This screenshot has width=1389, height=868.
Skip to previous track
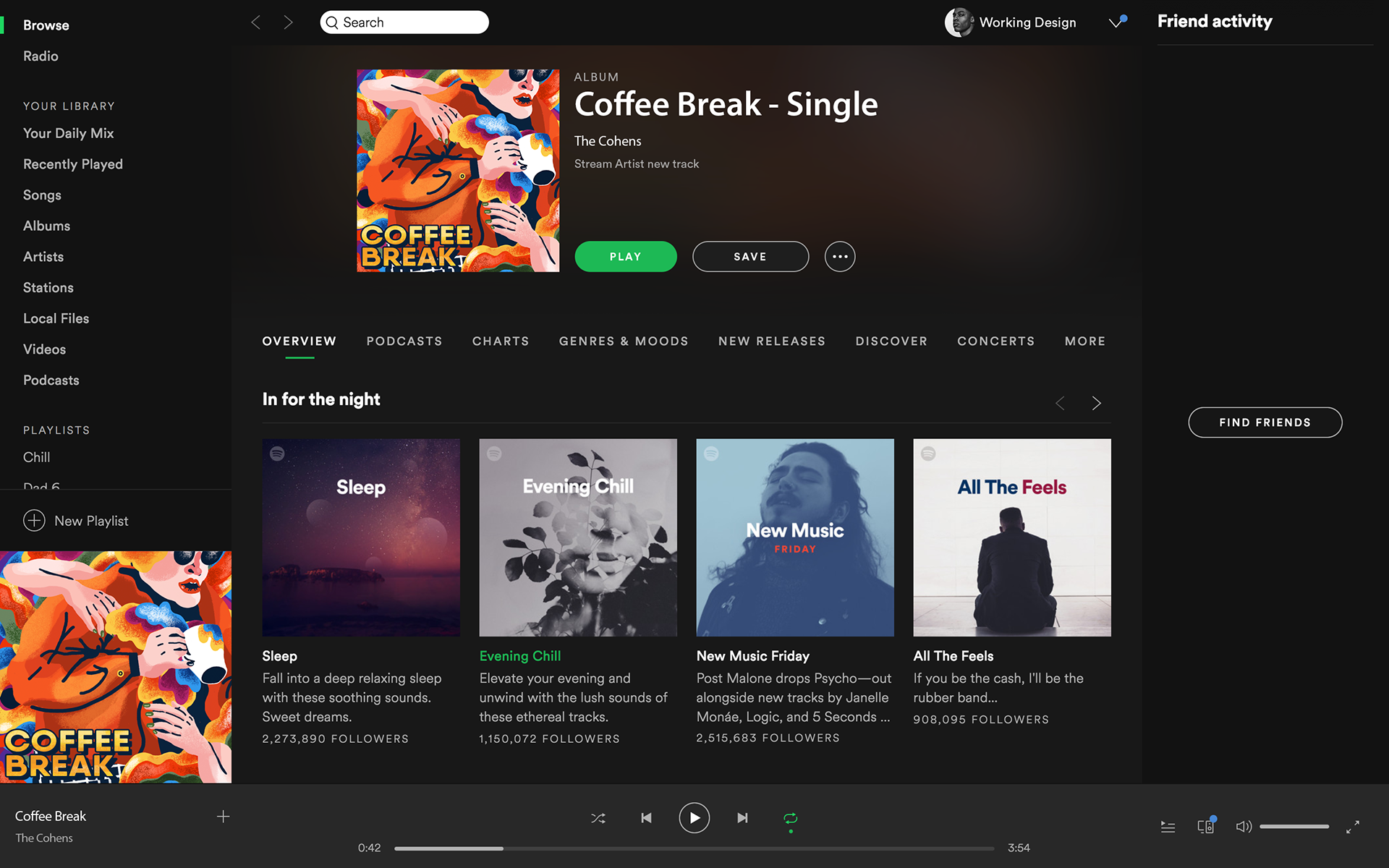pos(646,818)
